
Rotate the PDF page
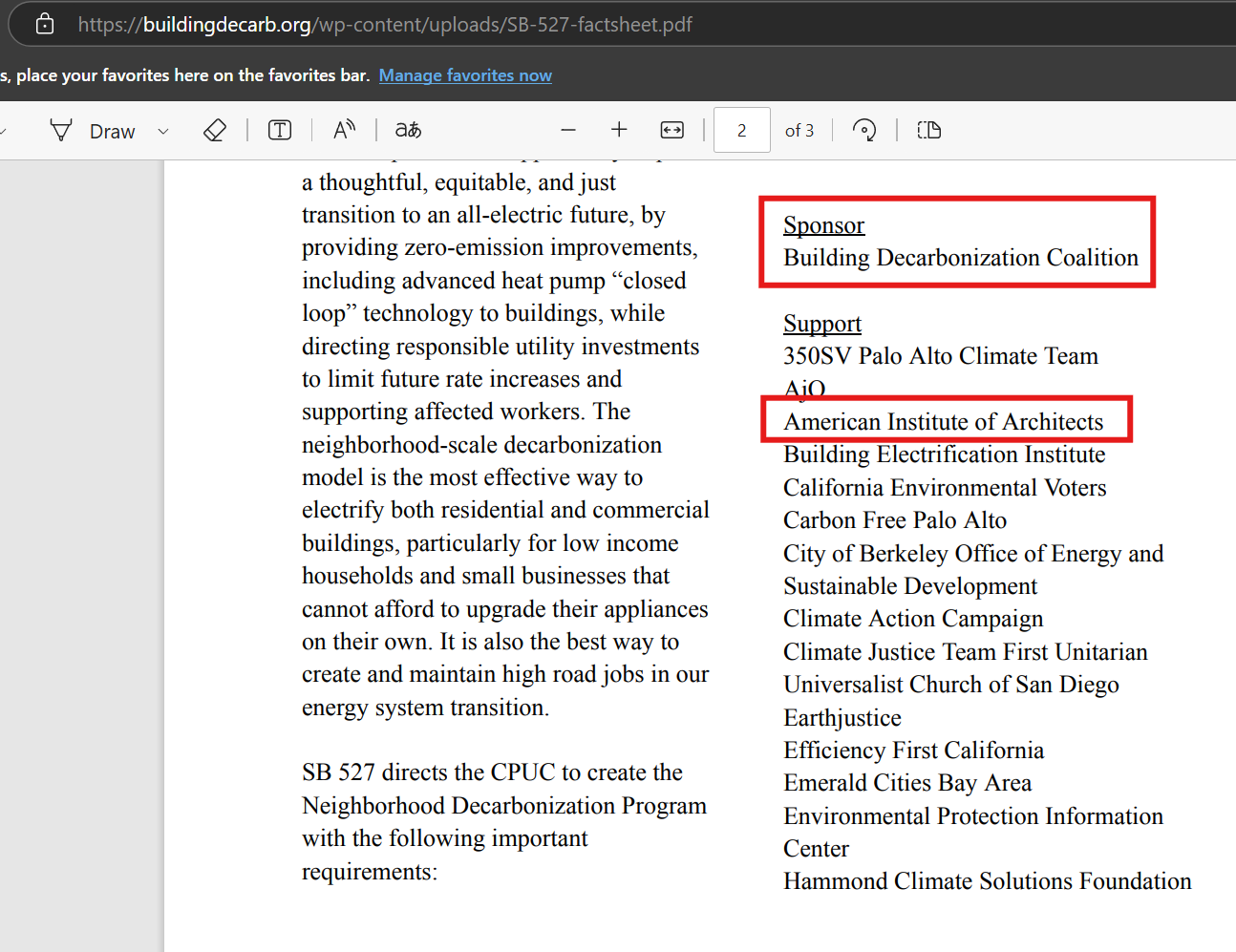pyautogui.click(x=864, y=130)
